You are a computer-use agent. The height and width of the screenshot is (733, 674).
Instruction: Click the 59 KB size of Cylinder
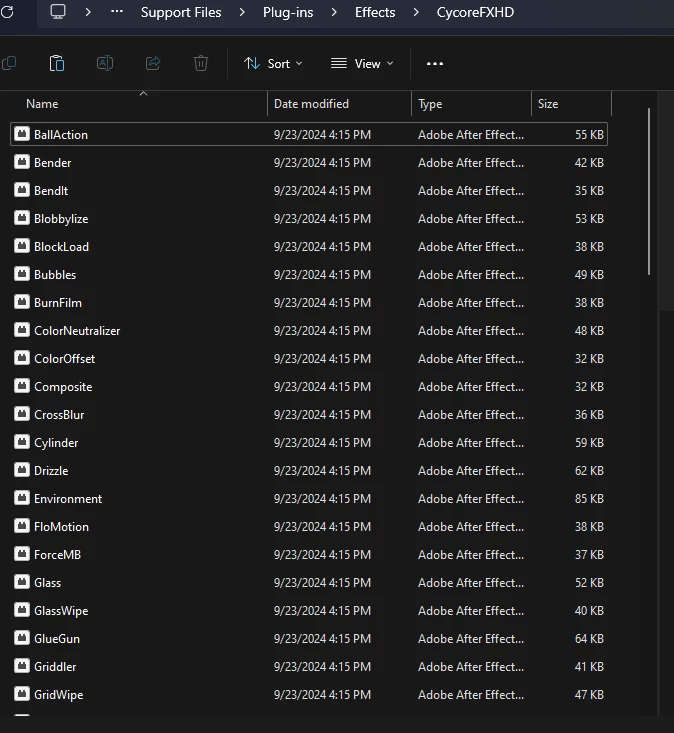(x=589, y=443)
